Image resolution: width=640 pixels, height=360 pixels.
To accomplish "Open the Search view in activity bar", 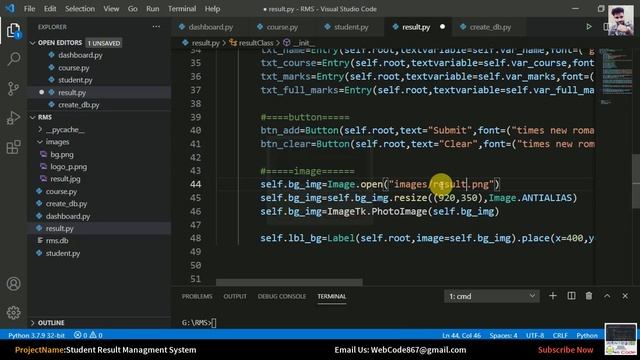I will pos(13,59).
